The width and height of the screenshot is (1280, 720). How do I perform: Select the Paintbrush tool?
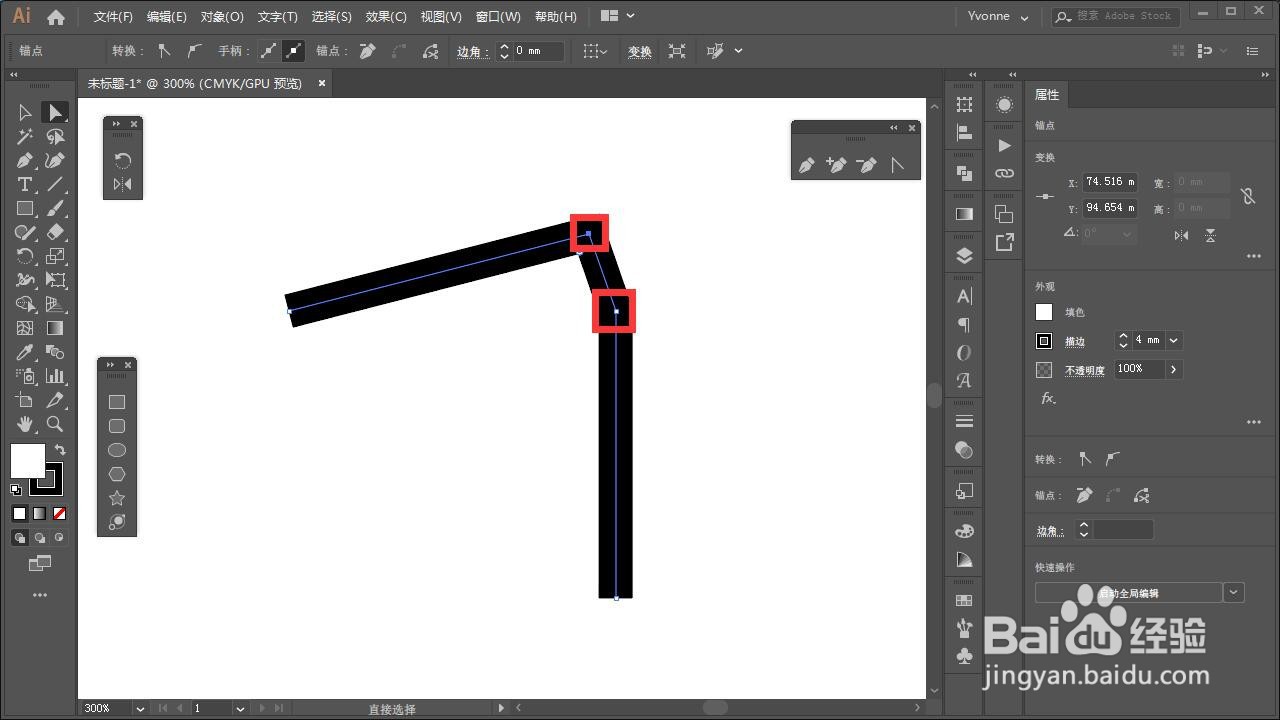click(x=55, y=208)
